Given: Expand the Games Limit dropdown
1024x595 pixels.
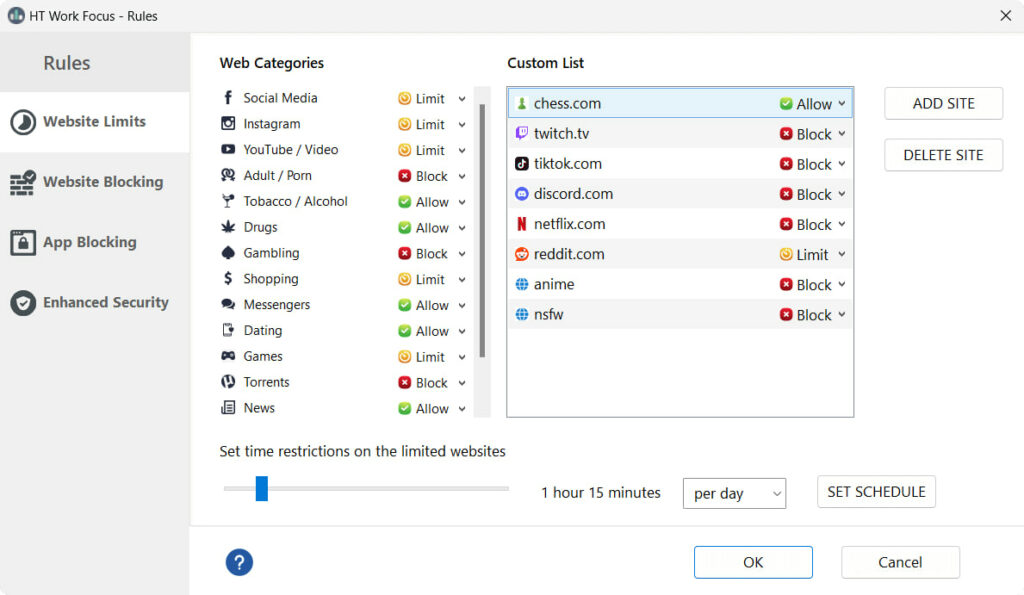Looking at the screenshot, I should 432,357.
